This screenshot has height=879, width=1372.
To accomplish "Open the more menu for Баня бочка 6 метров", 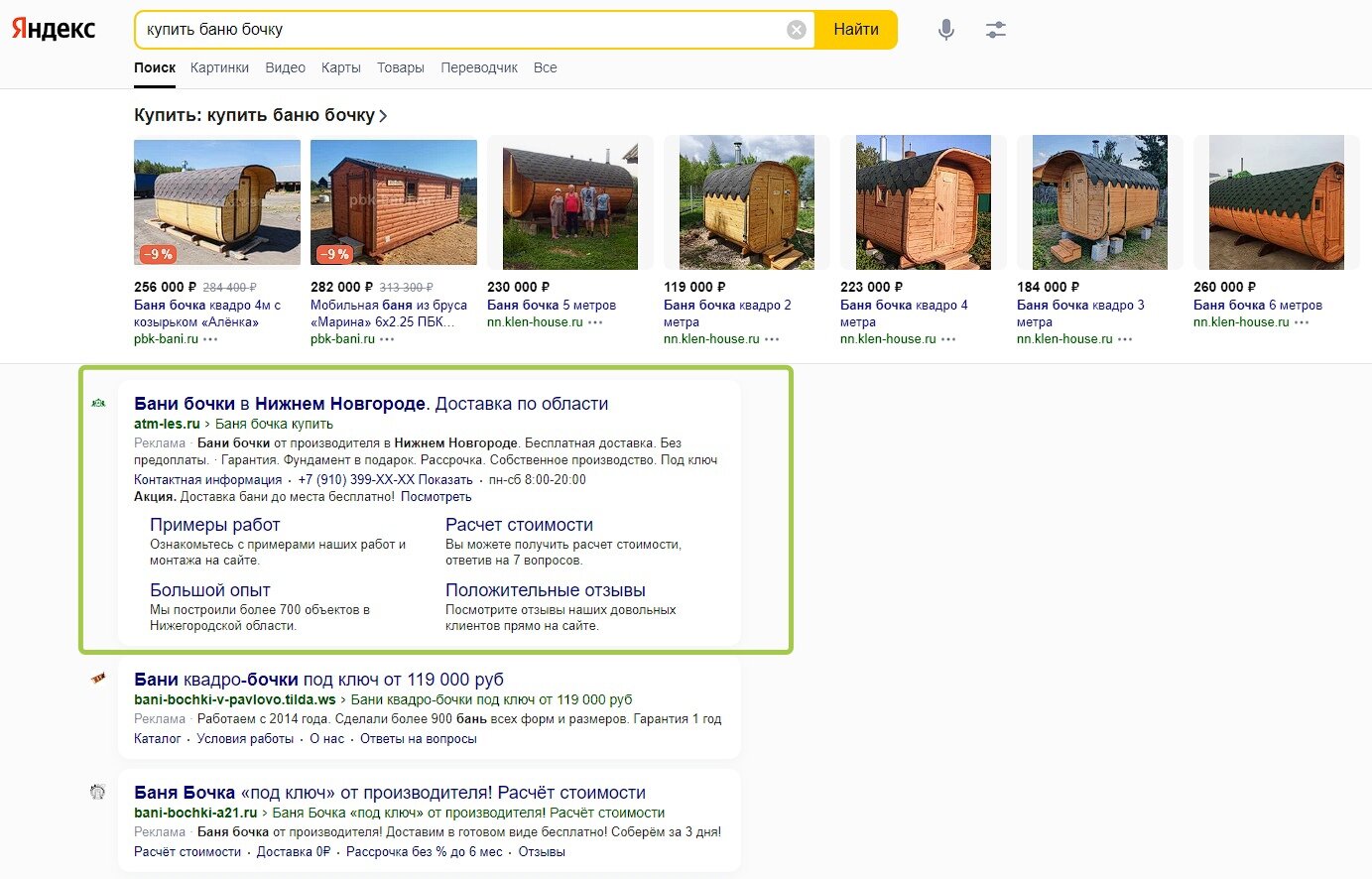I will [x=1302, y=322].
